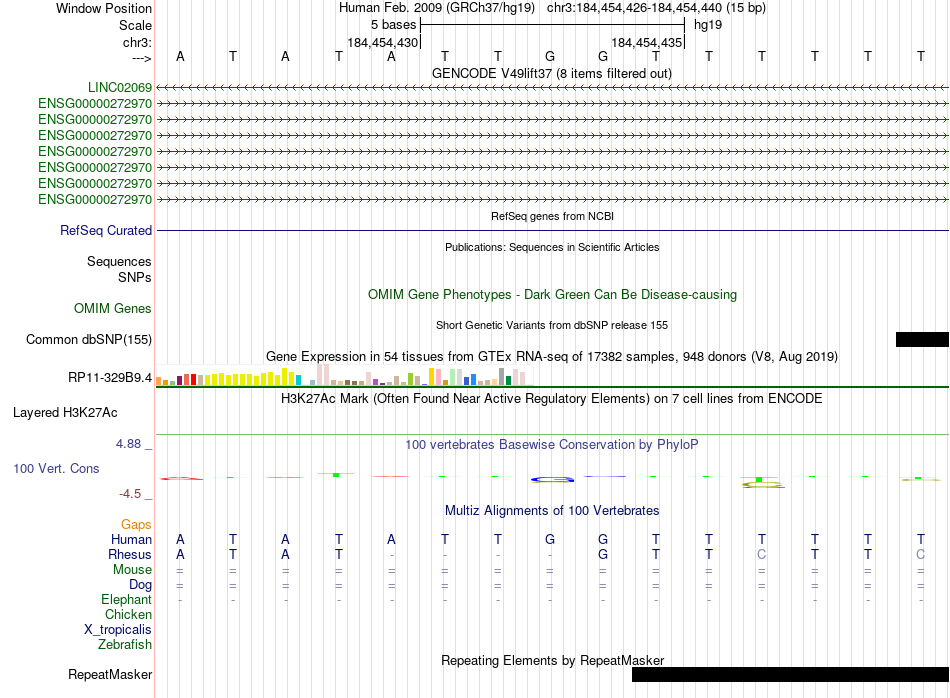950x698 pixels.
Task: Click the Zebrafish alignment row label
Action: [x=125, y=645]
